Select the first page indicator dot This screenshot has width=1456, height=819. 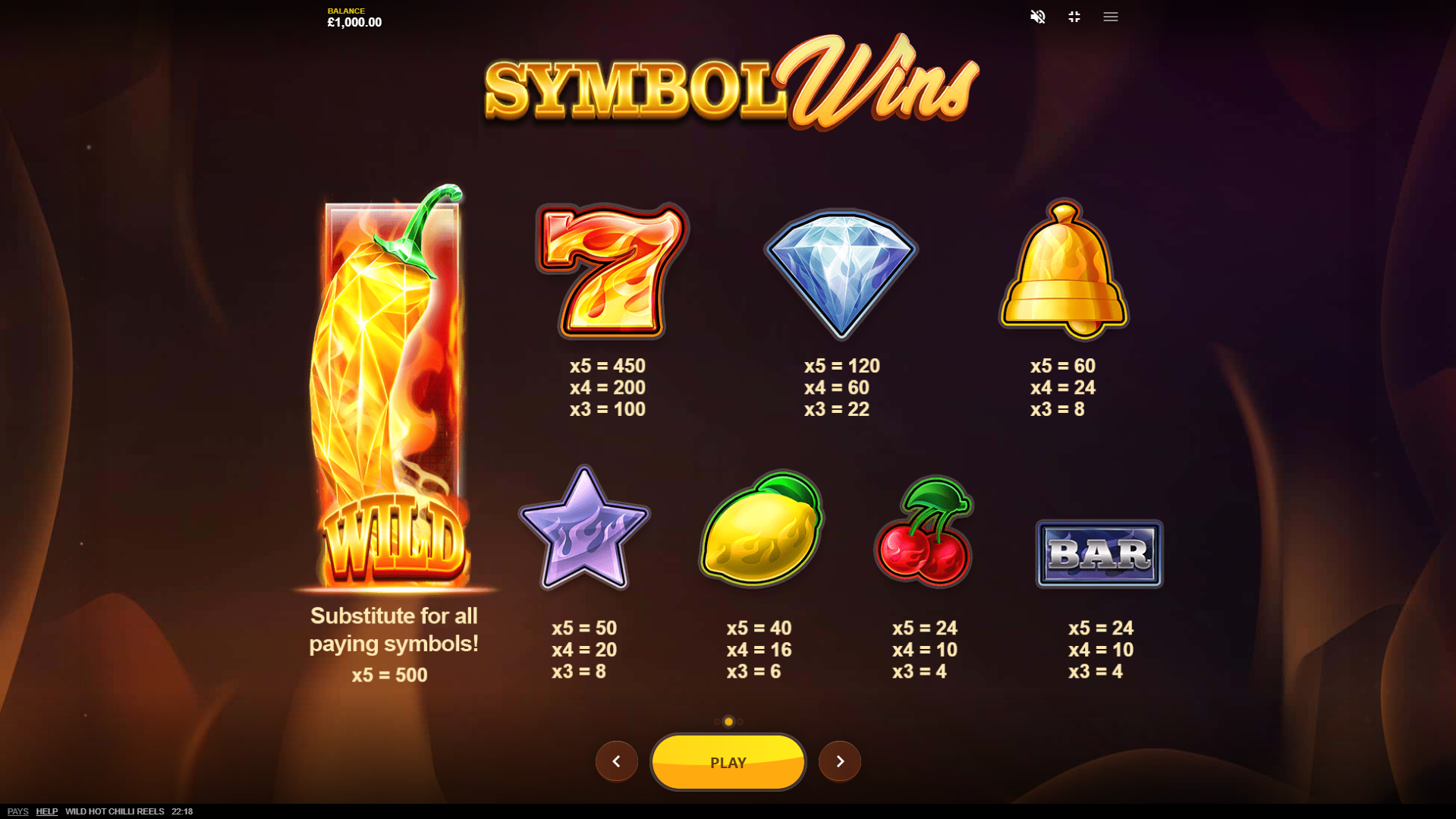pos(717,722)
